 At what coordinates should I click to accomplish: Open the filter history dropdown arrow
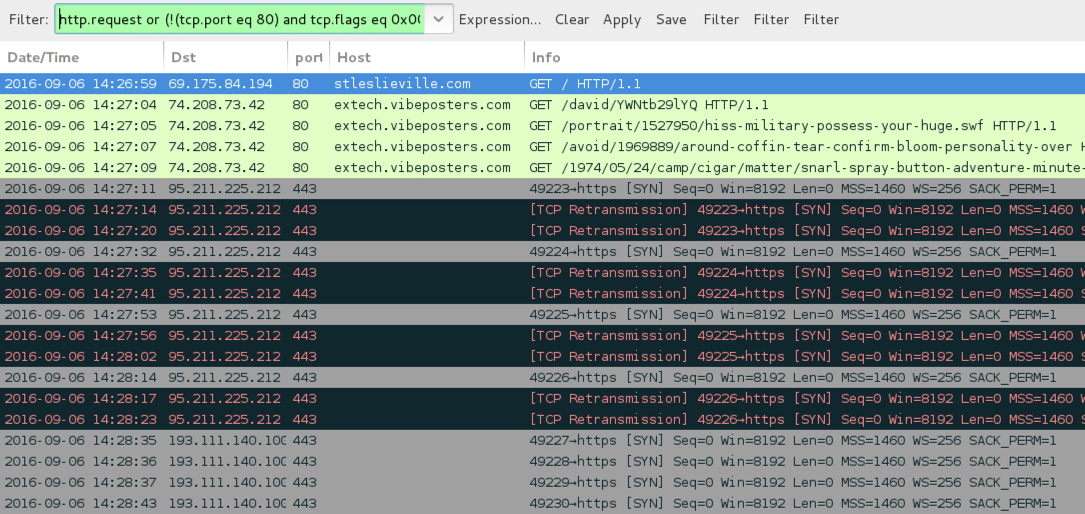tap(438, 19)
